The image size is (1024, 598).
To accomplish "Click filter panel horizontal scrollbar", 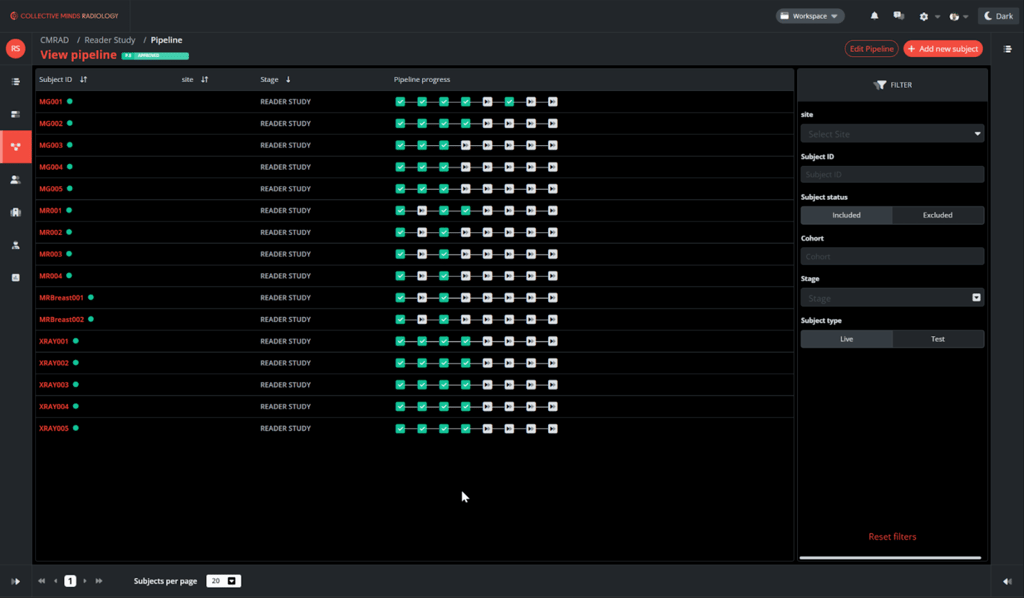I will click(890, 558).
